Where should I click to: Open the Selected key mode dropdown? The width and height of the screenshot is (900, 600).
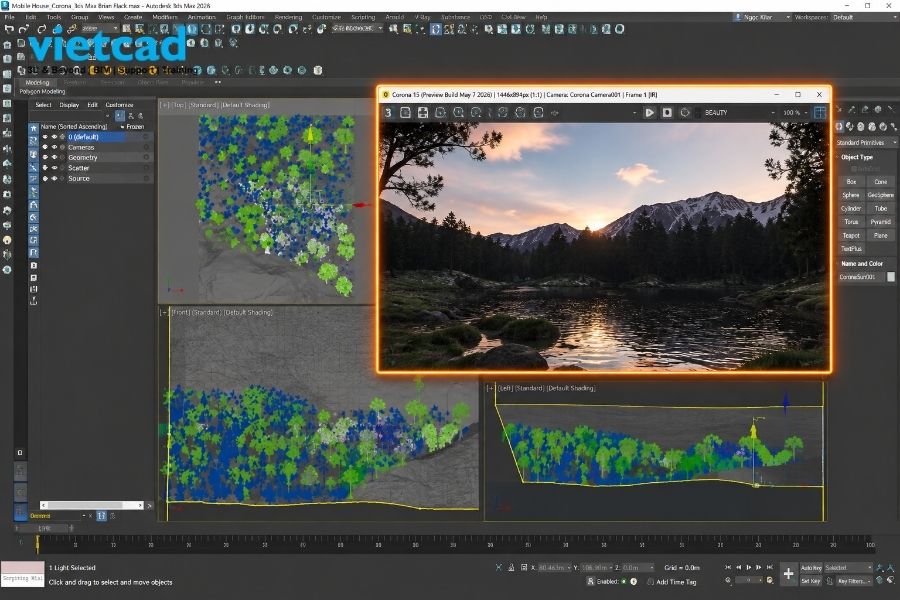[848, 567]
